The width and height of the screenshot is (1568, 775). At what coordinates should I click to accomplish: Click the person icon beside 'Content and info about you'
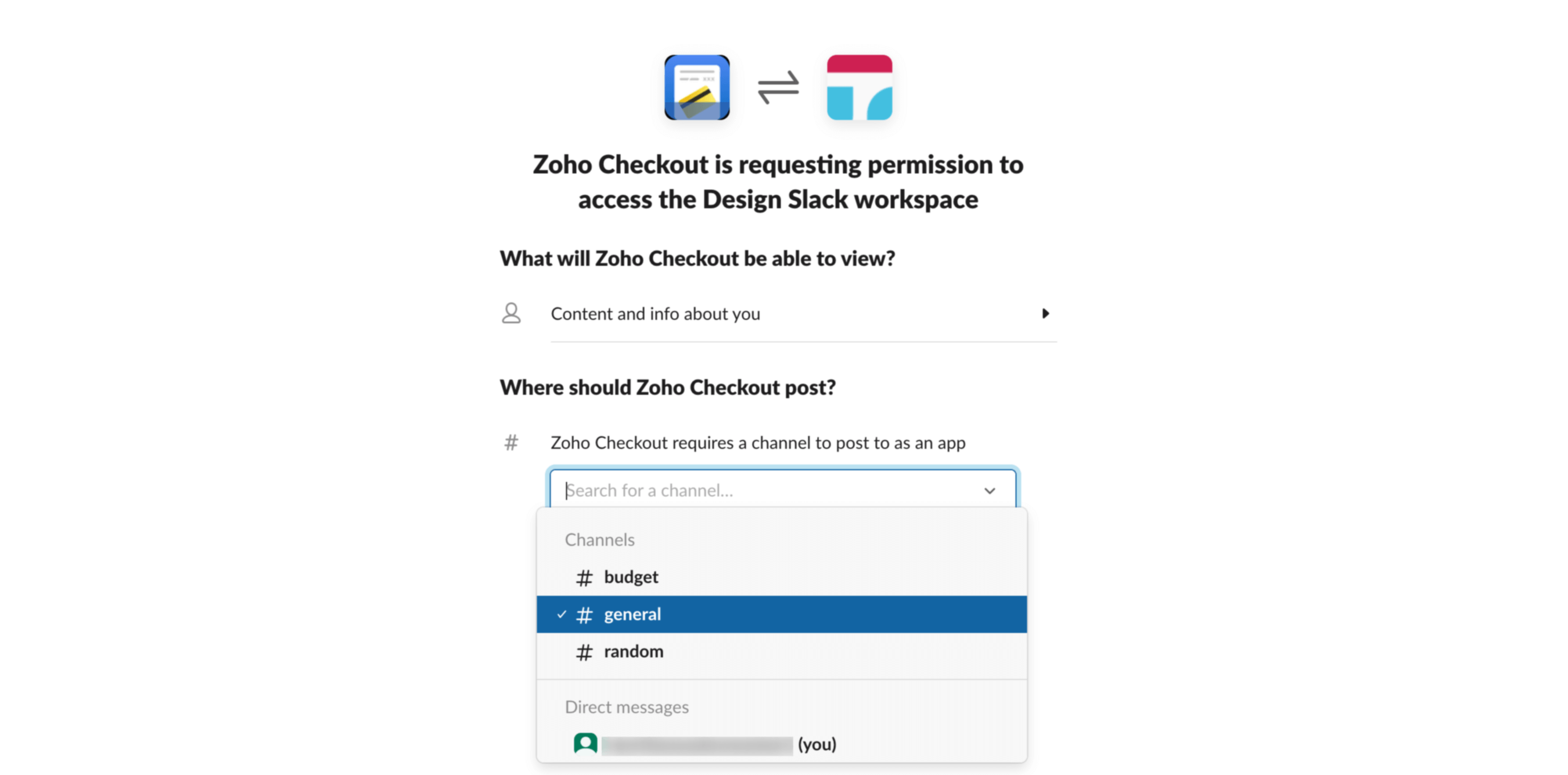coord(511,314)
